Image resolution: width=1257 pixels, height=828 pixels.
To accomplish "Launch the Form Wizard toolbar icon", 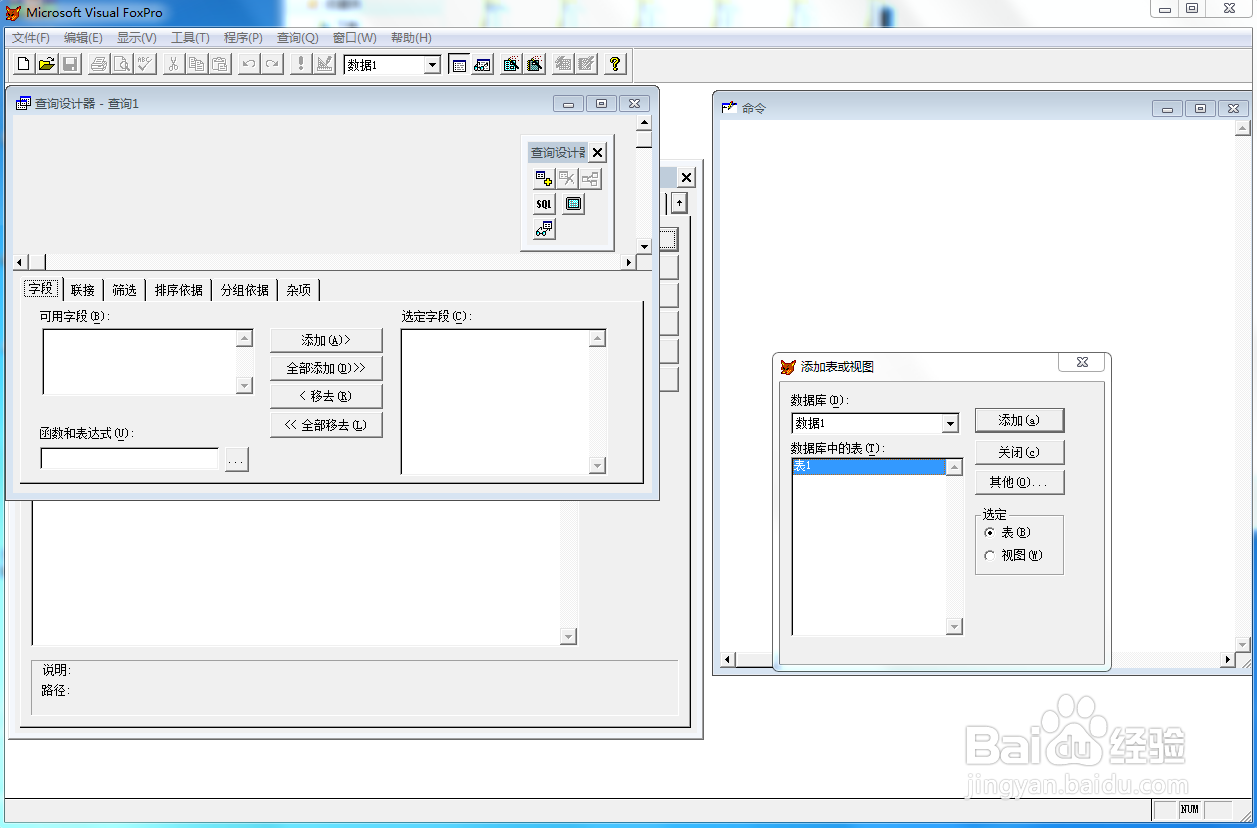I will [x=511, y=65].
